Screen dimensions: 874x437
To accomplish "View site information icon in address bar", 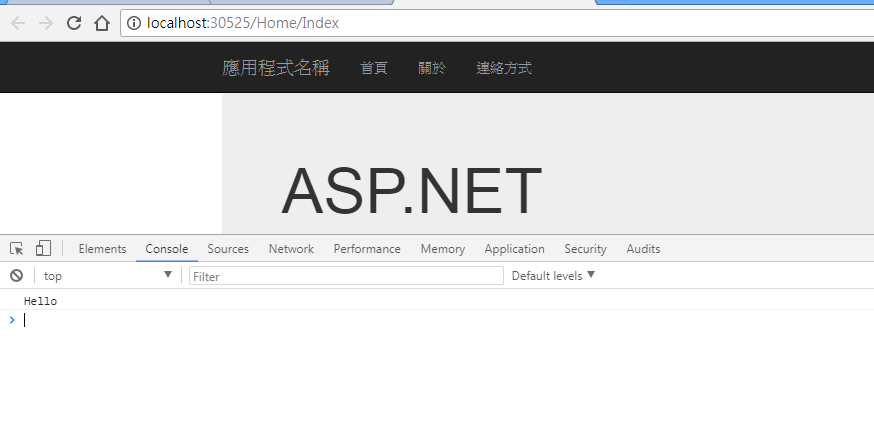I will click(x=134, y=23).
